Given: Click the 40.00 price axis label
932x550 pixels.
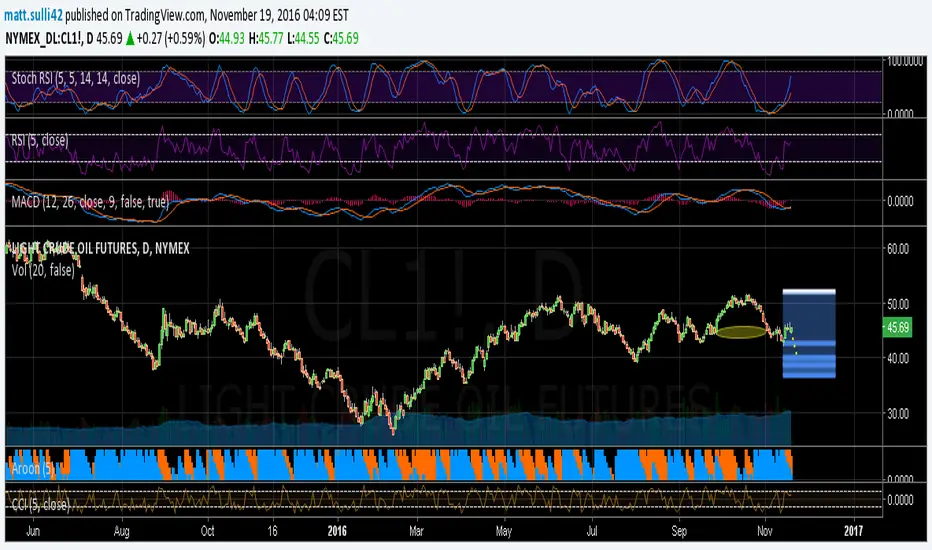Looking at the screenshot, I should click(x=898, y=359).
